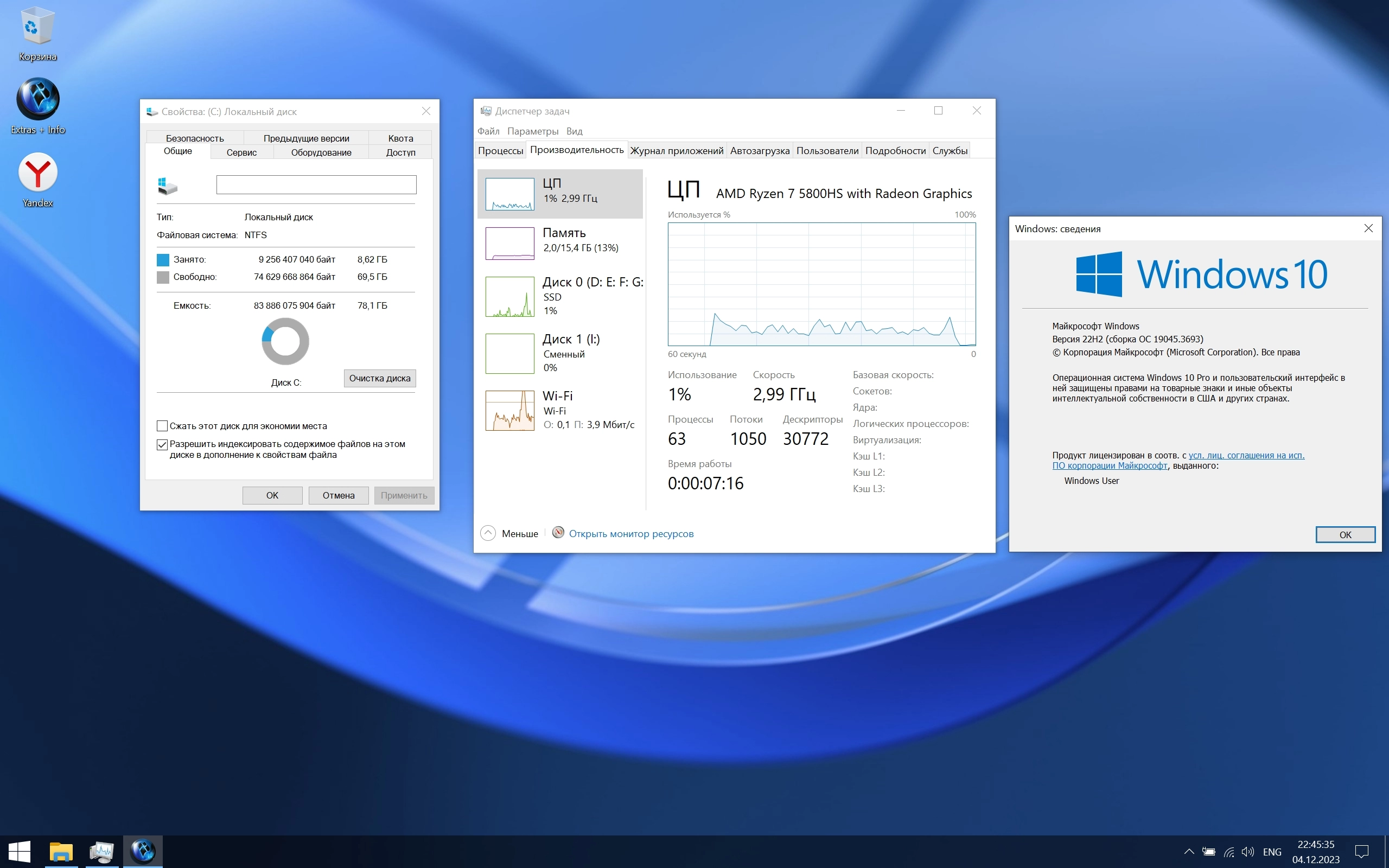This screenshot has height=868, width=1389.
Task: Open the volume speaker tray icon
Action: click(x=1247, y=852)
